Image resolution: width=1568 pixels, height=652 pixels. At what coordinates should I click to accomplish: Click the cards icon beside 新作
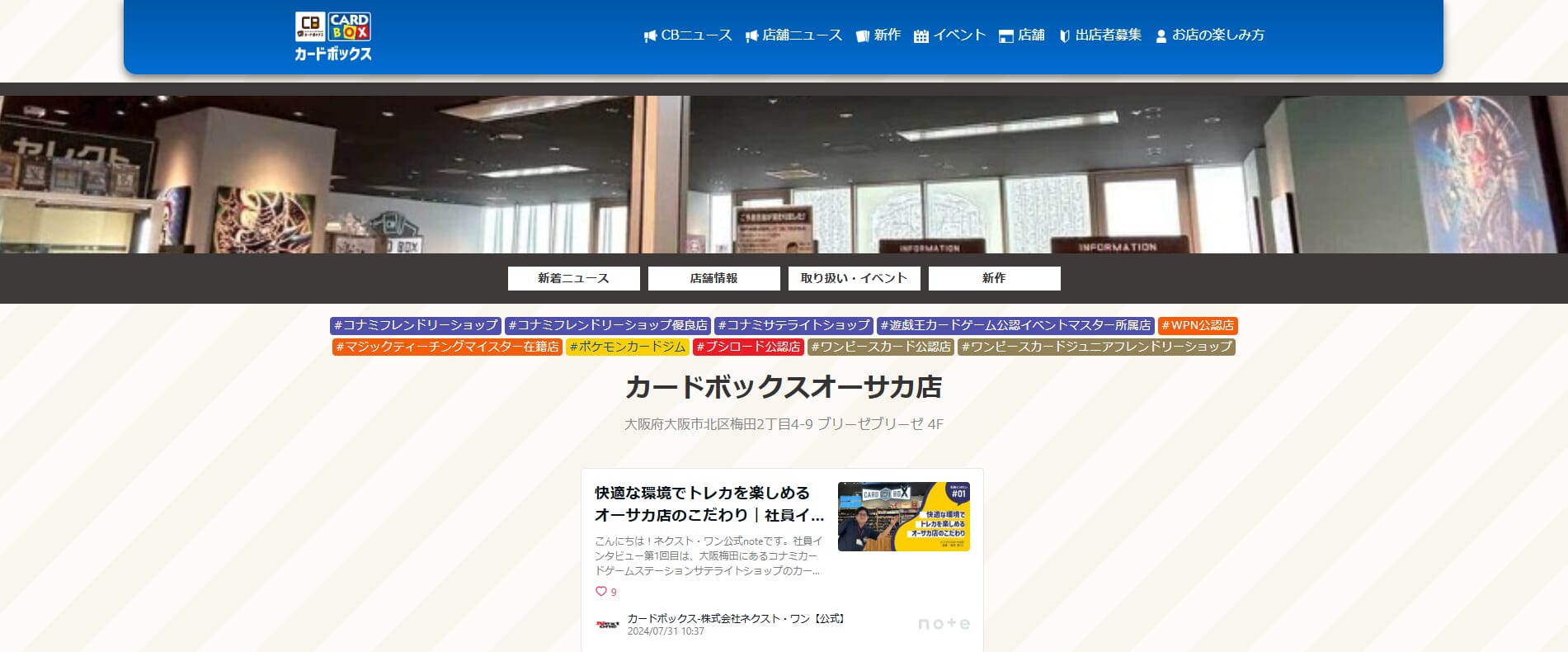point(863,36)
